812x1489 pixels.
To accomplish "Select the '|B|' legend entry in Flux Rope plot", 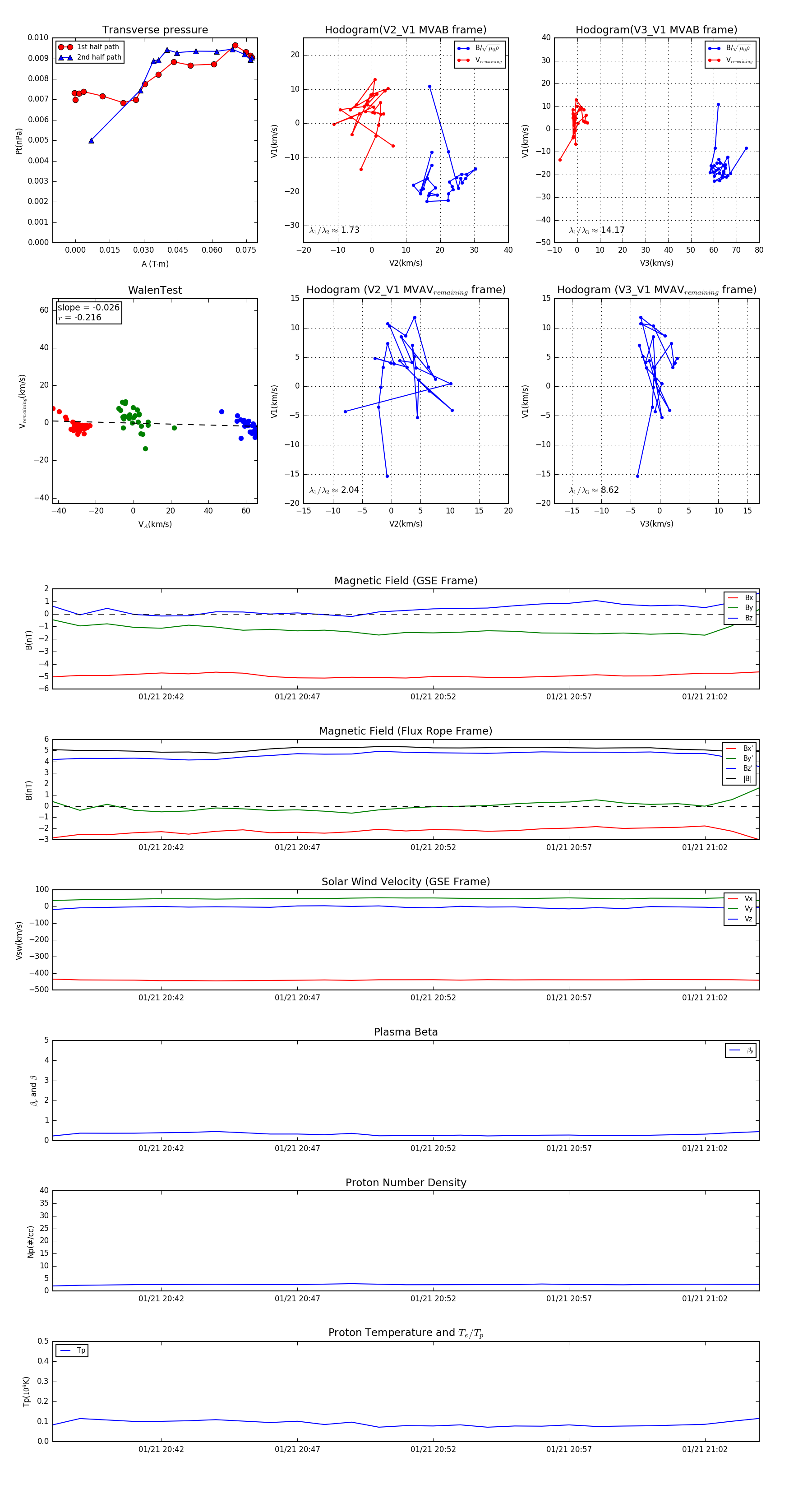I will click(739, 779).
